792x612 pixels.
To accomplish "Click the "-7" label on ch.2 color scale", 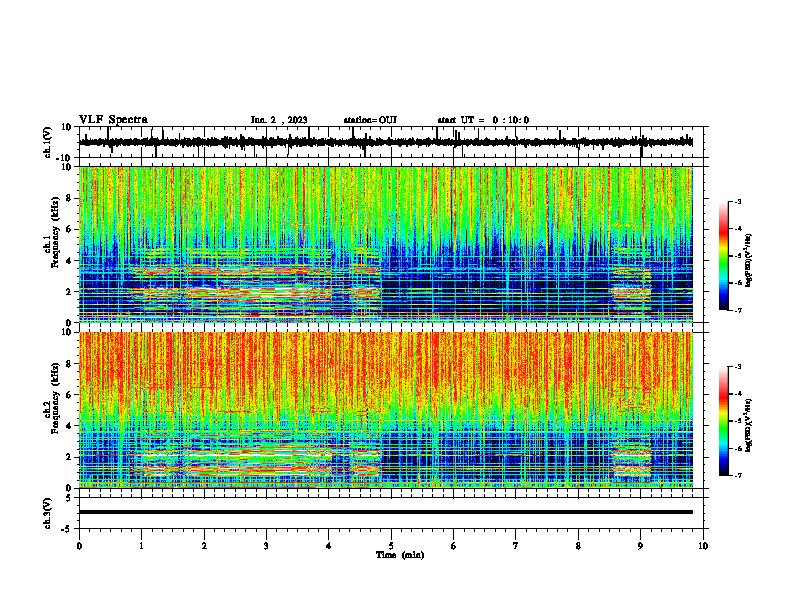I will click(737, 475).
